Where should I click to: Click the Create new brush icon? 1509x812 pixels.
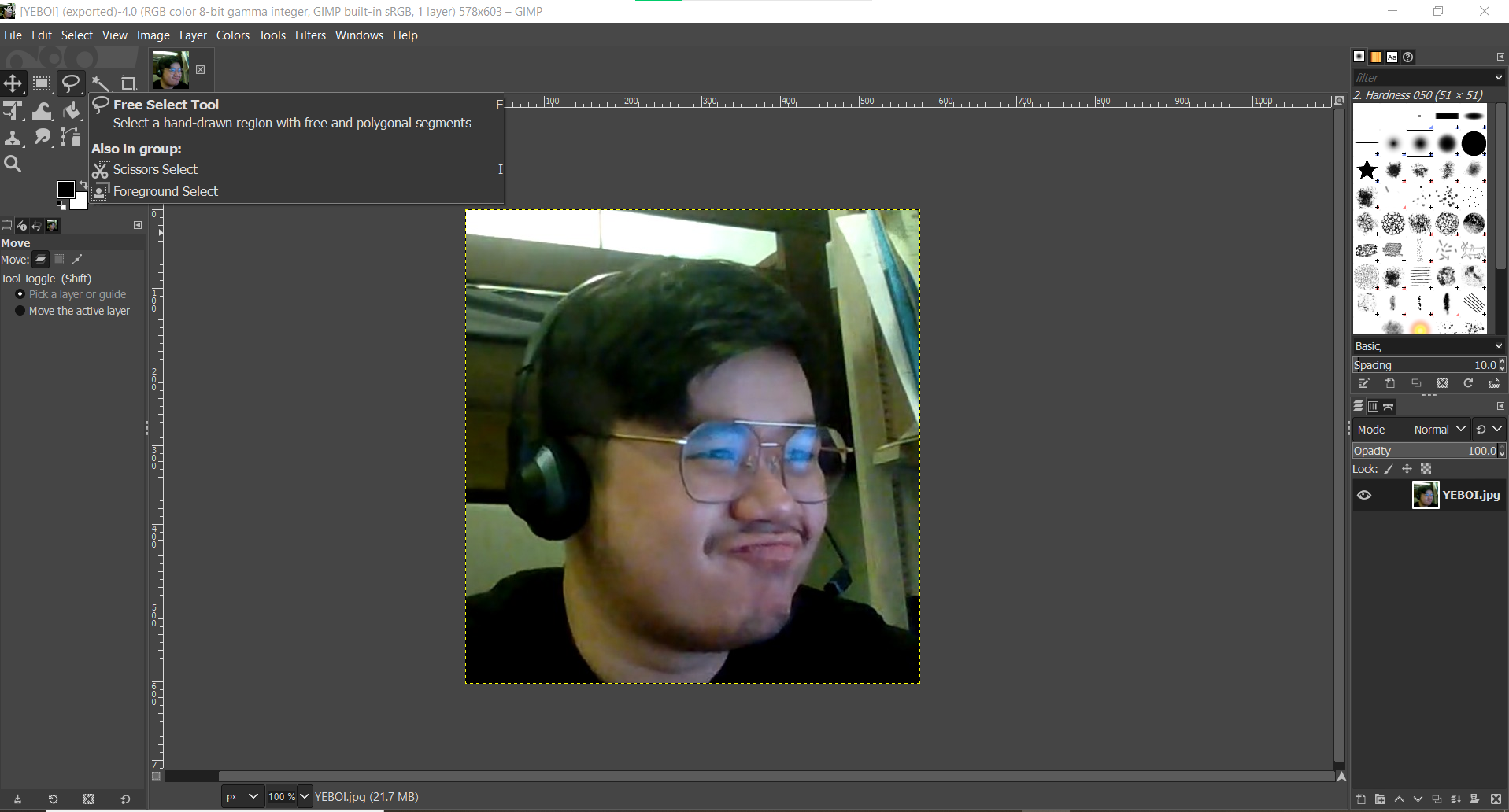click(1390, 383)
